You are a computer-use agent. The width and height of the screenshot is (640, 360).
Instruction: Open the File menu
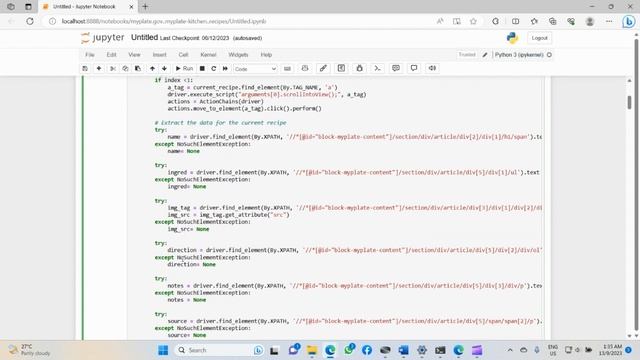coord(90,55)
